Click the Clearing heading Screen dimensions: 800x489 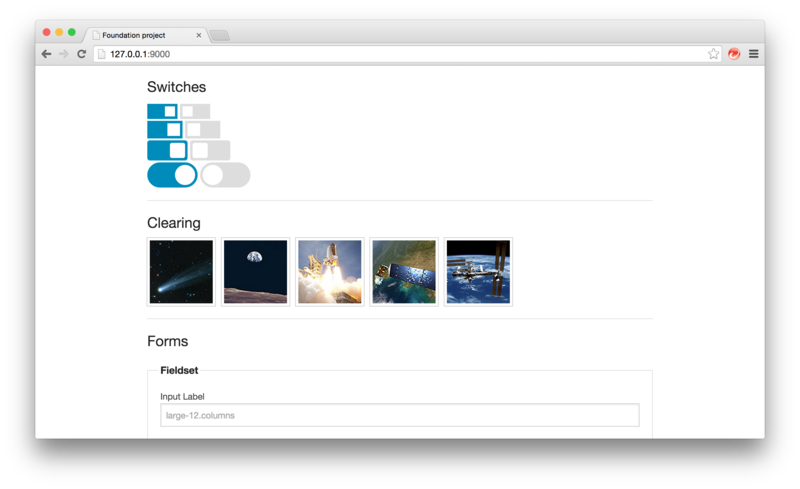174,224
